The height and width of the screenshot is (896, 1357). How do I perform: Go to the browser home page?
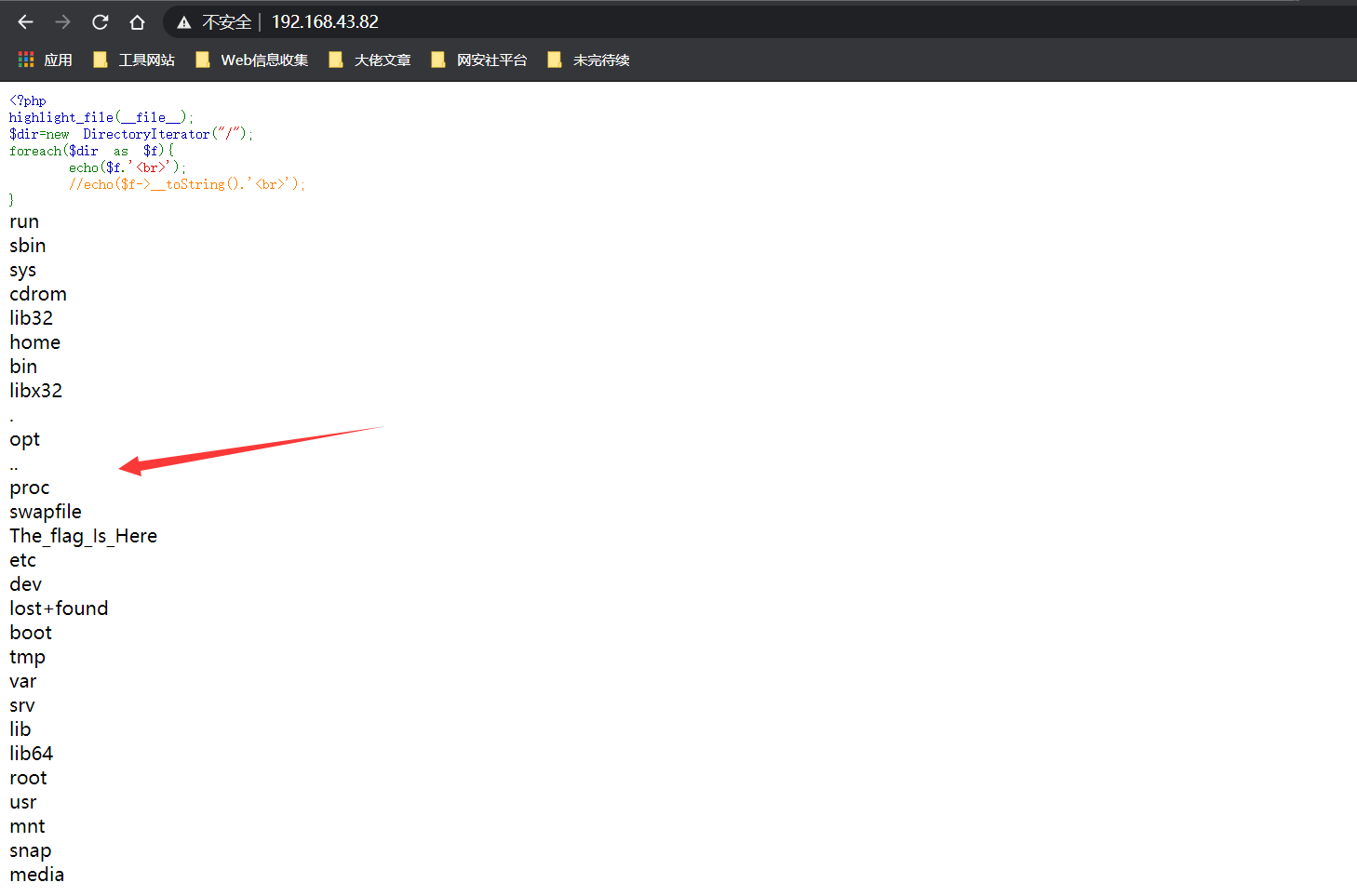137,22
